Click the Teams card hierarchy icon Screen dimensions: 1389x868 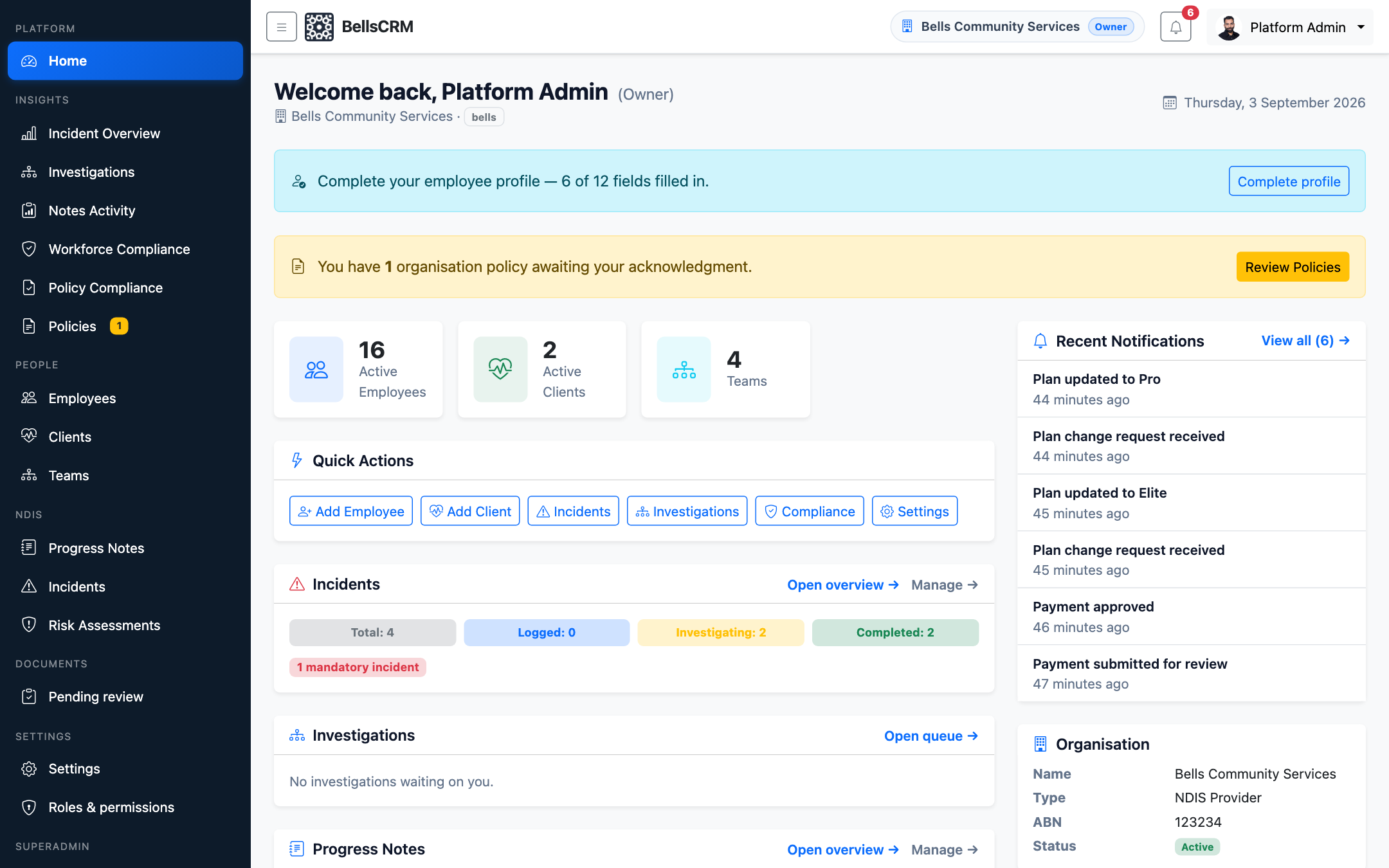684,370
